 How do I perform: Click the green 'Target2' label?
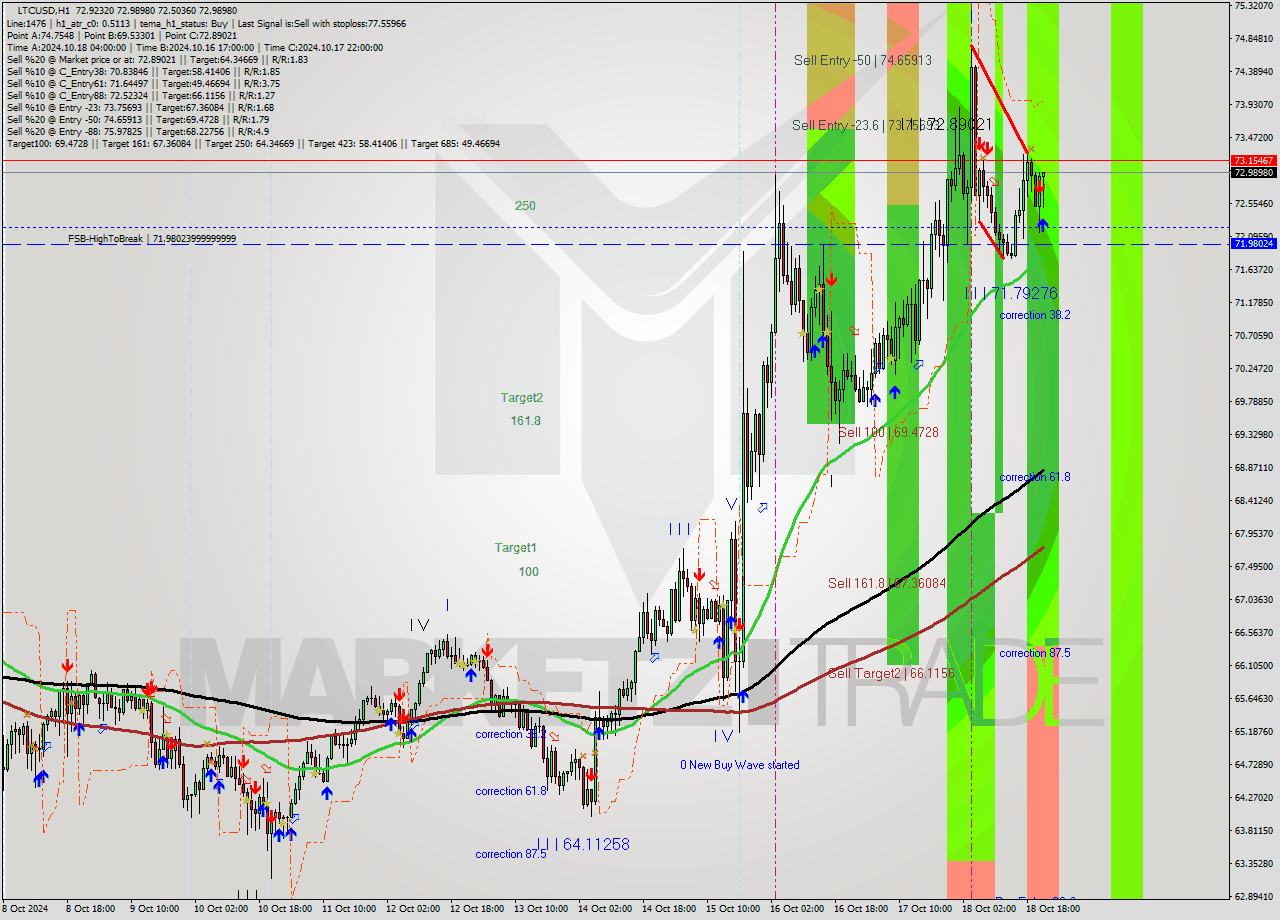click(522, 398)
